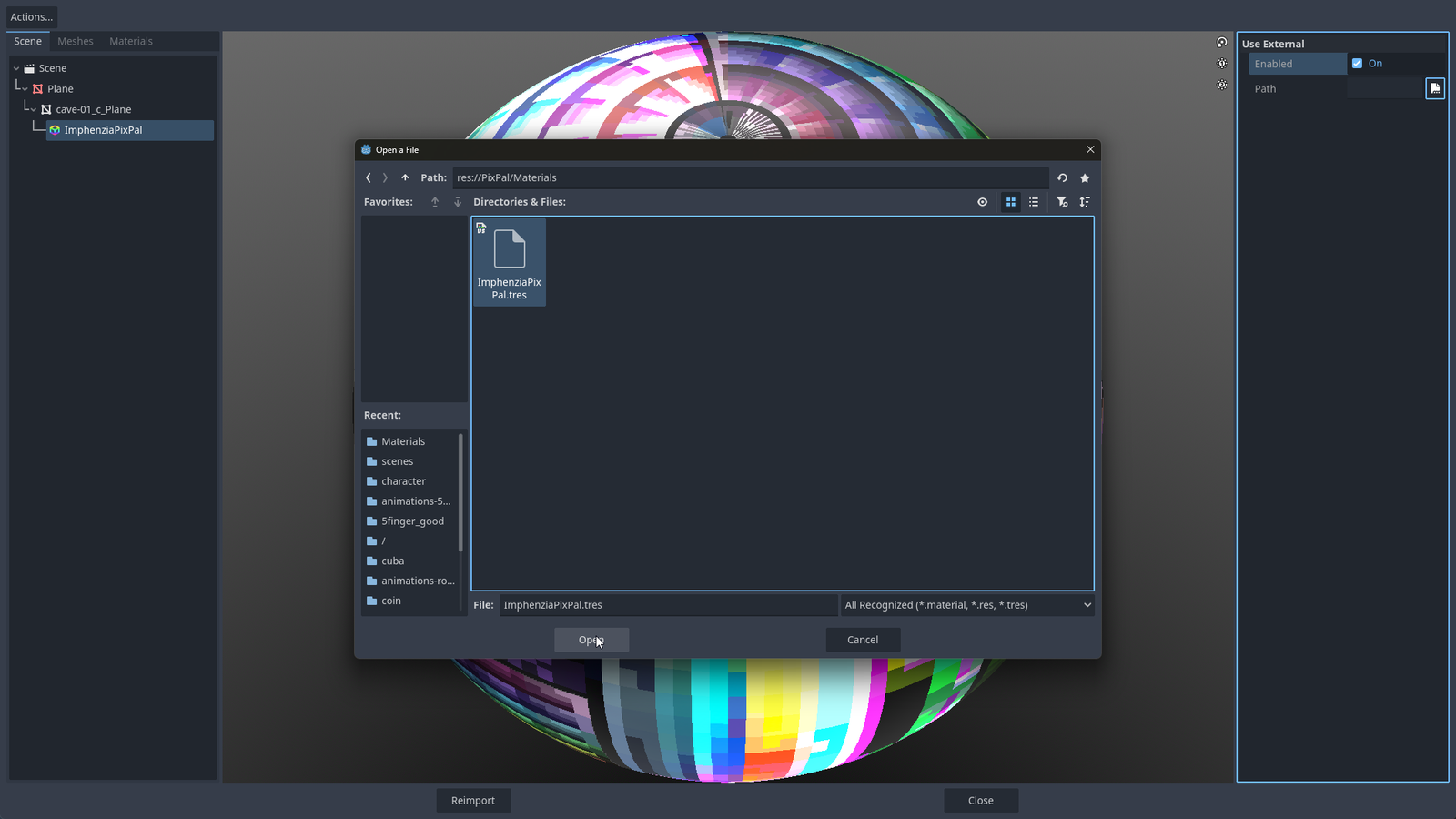The width and height of the screenshot is (1456, 819).
Task: Cancel the Open a File dialog
Action: pos(863,640)
